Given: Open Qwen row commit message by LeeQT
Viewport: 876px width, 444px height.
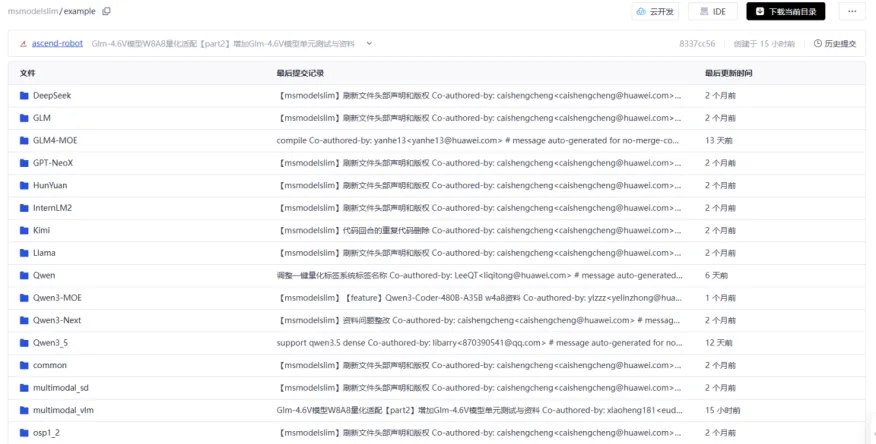Looking at the screenshot, I should pyautogui.click(x=479, y=275).
